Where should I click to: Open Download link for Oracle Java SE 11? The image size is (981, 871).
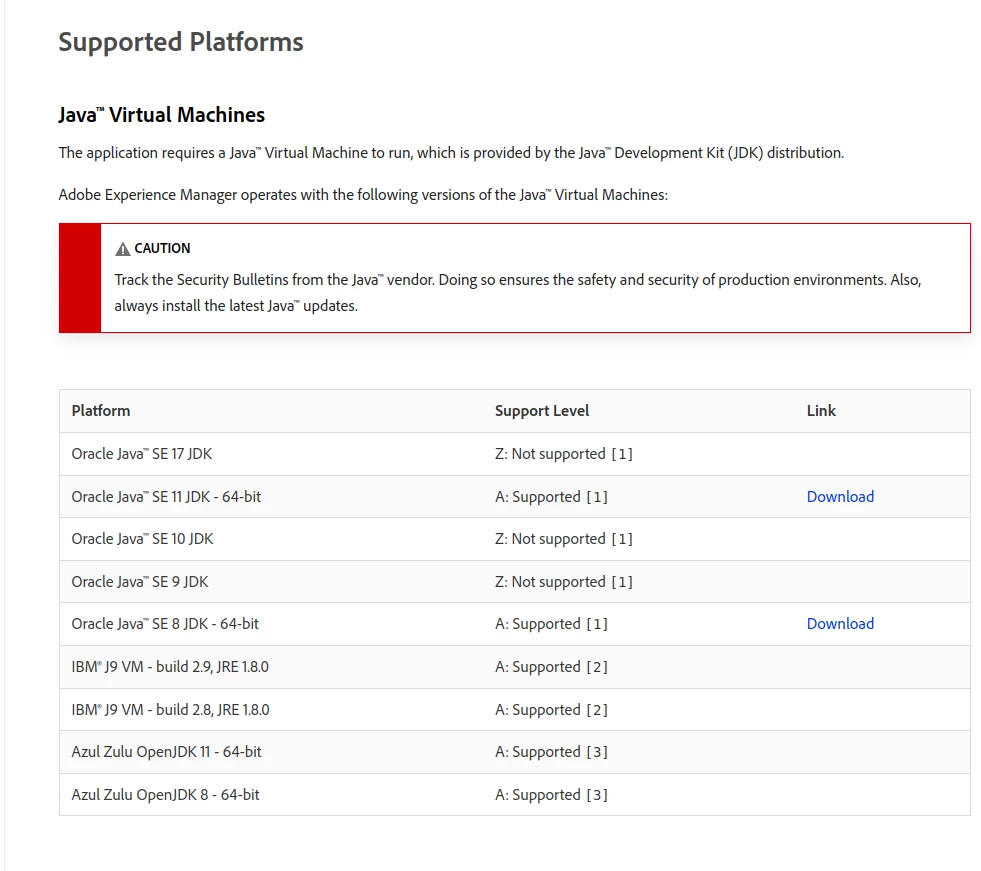pos(840,497)
